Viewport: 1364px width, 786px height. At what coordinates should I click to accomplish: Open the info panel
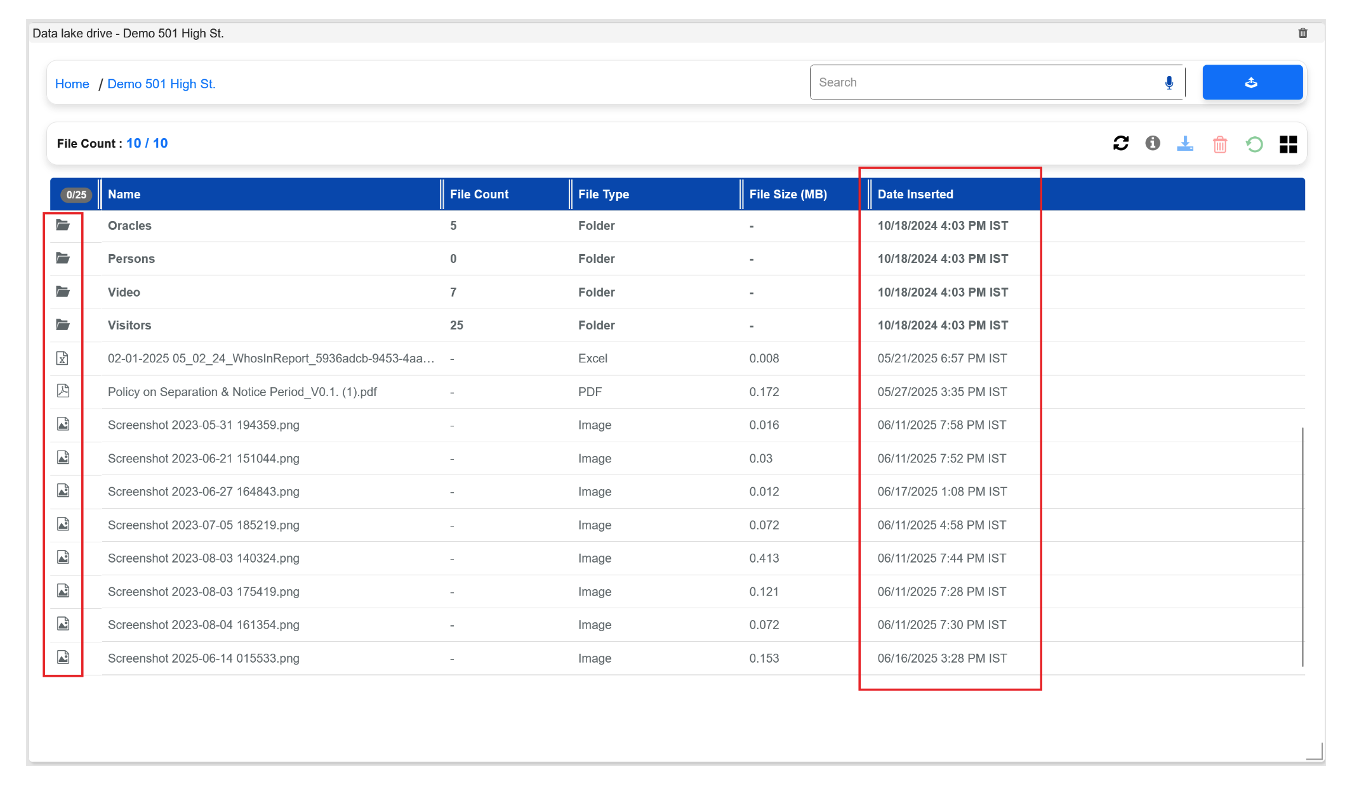(1152, 143)
